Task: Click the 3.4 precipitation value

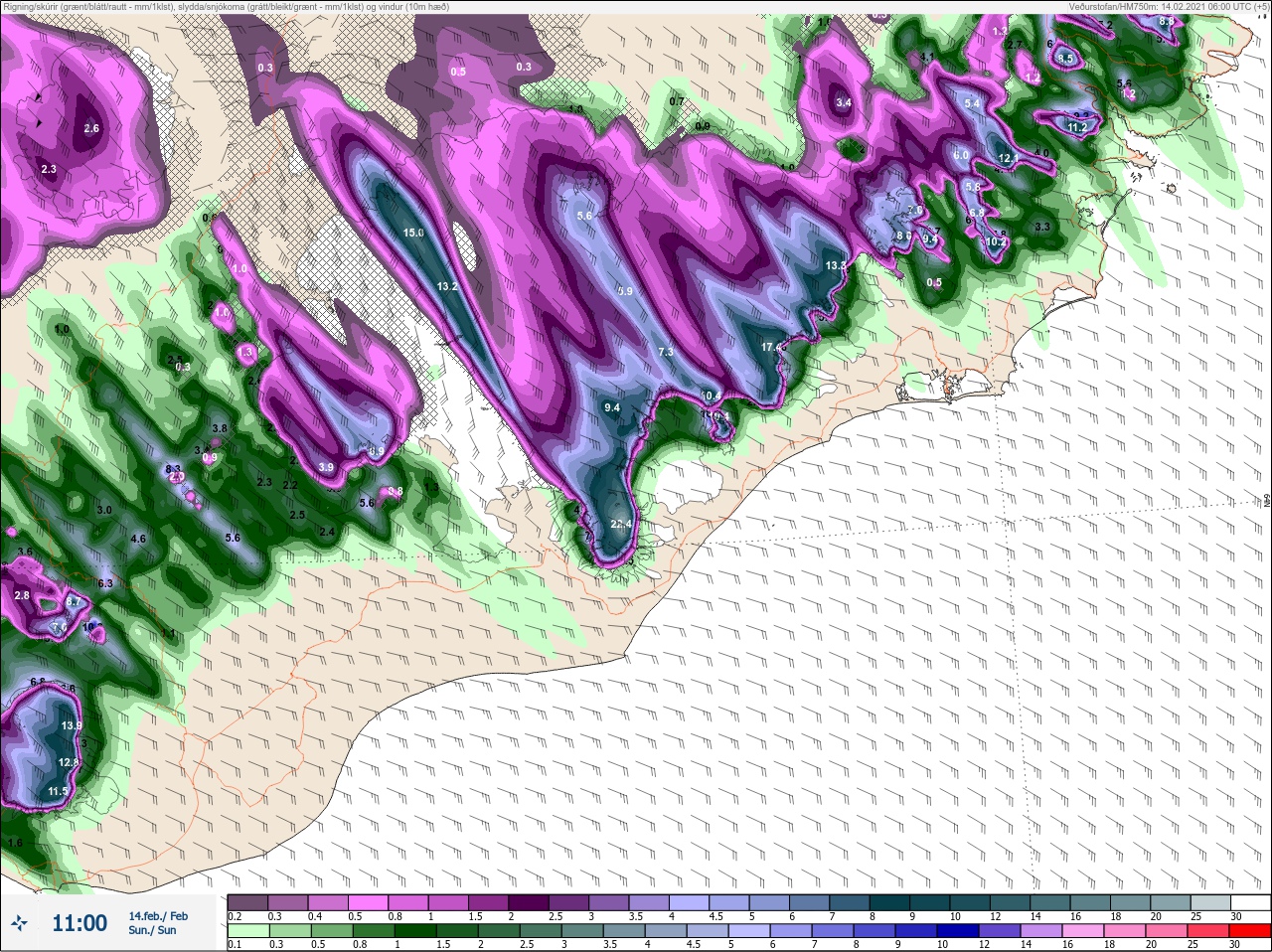Action: click(844, 102)
